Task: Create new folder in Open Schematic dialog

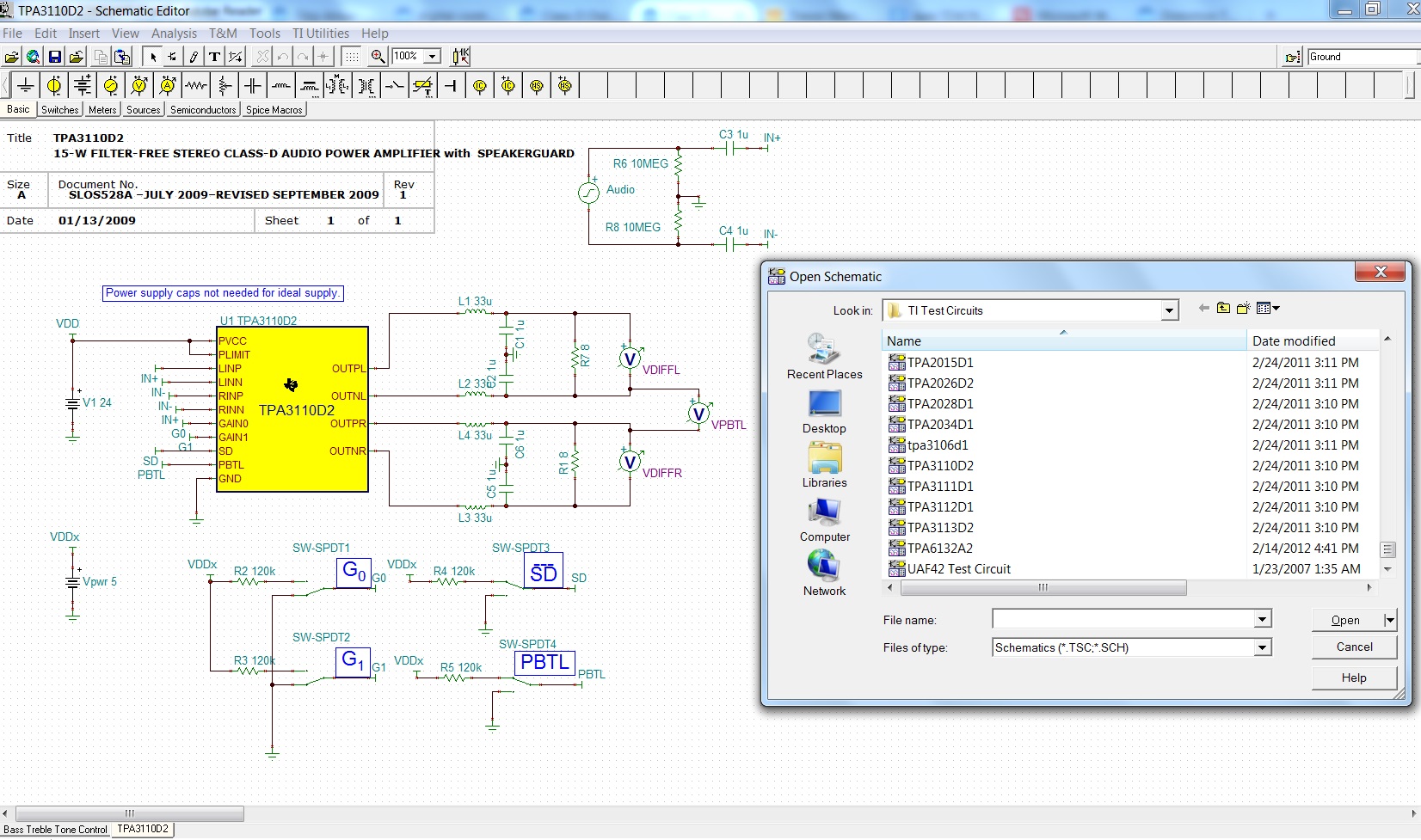Action: coord(1243,309)
